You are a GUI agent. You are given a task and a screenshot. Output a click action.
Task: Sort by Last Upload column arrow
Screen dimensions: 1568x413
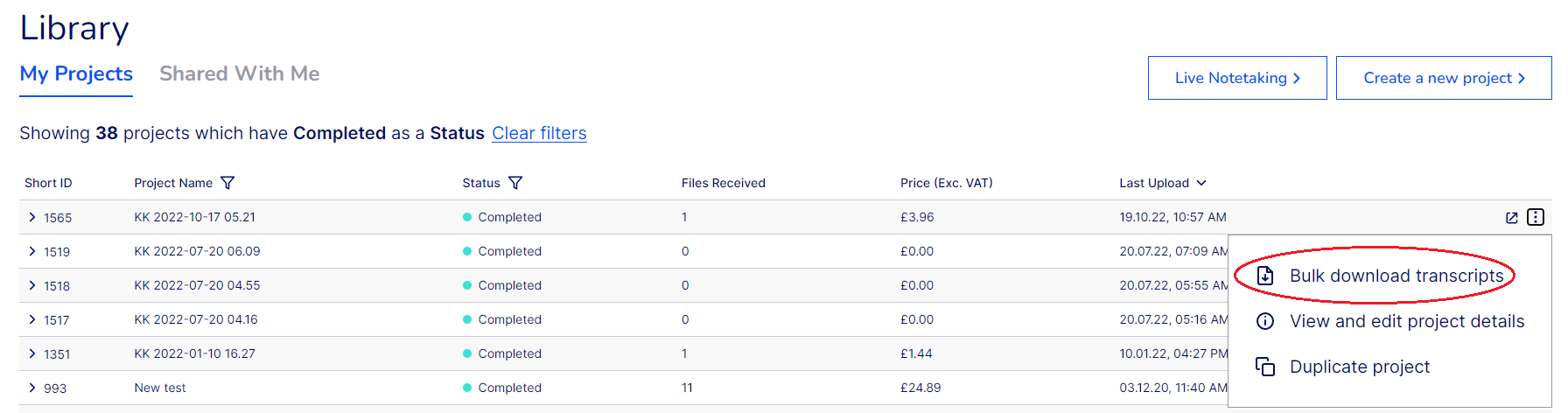pos(1201,183)
